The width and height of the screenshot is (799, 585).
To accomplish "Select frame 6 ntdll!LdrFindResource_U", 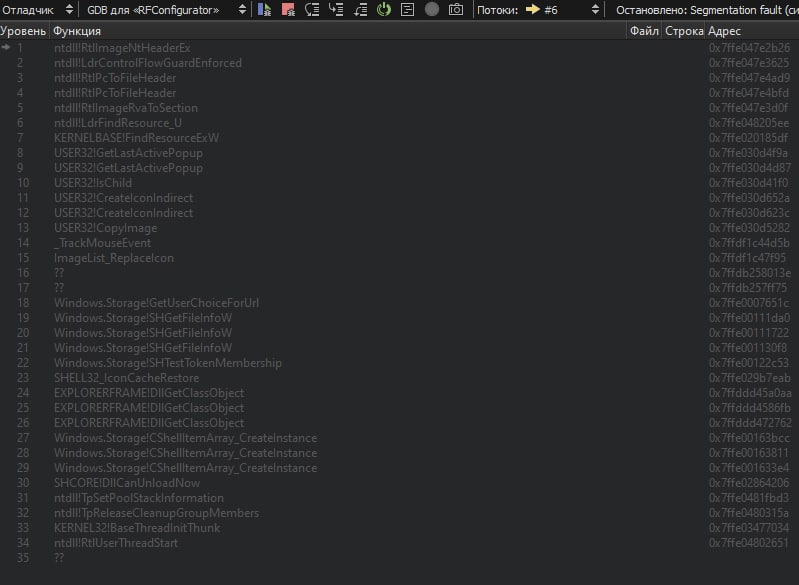I will click(400, 123).
